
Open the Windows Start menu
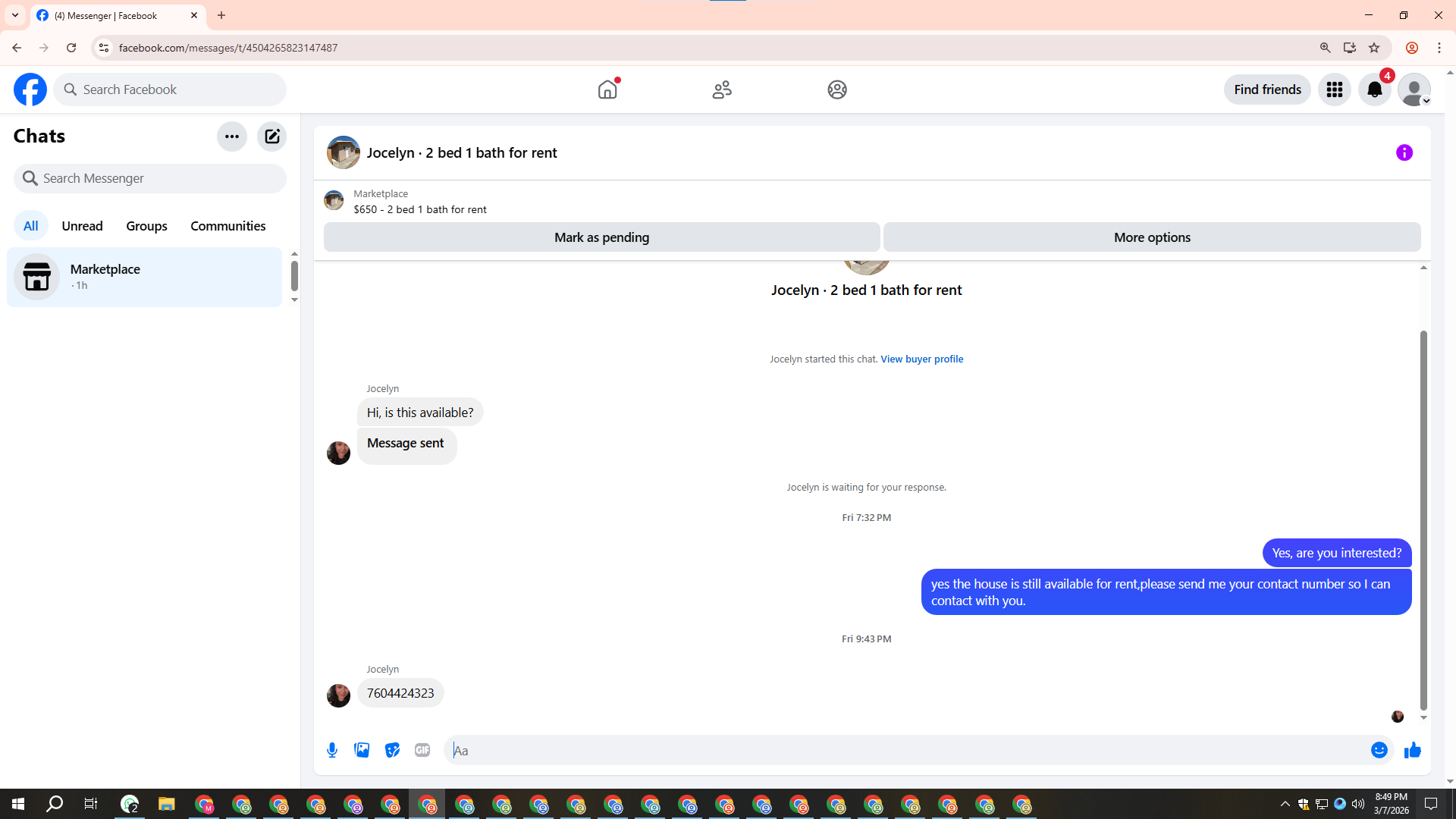click(18, 804)
